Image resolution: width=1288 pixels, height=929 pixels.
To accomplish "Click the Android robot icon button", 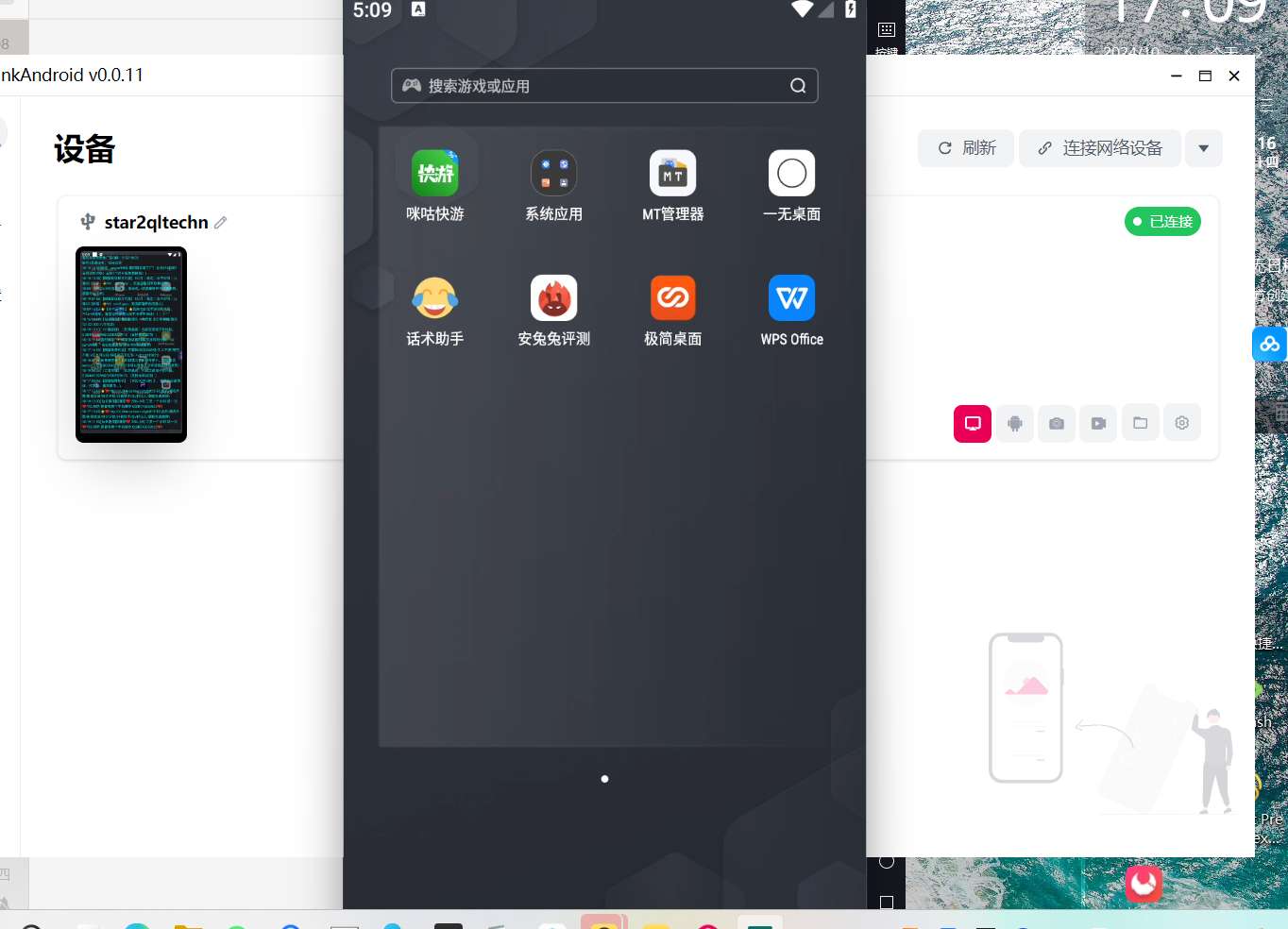I will pos(1015,423).
